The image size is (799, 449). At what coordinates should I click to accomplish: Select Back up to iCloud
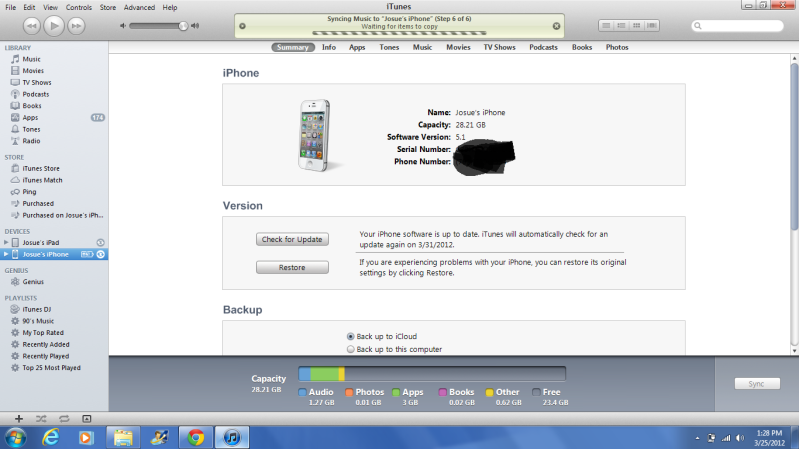click(351, 336)
